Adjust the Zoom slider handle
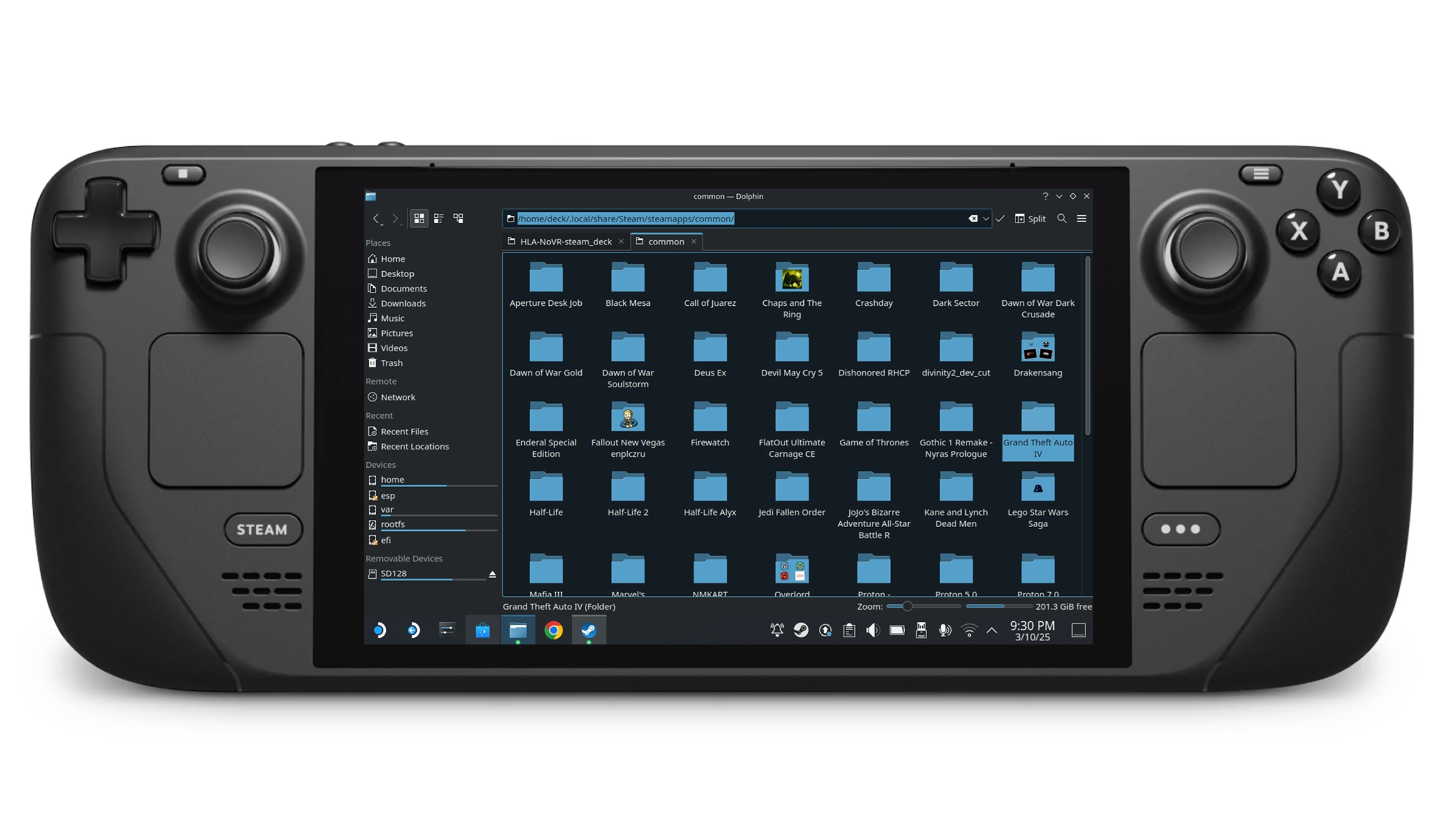Image resolution: width=1456 pixels, height=819 pixels. coord(908,606)
